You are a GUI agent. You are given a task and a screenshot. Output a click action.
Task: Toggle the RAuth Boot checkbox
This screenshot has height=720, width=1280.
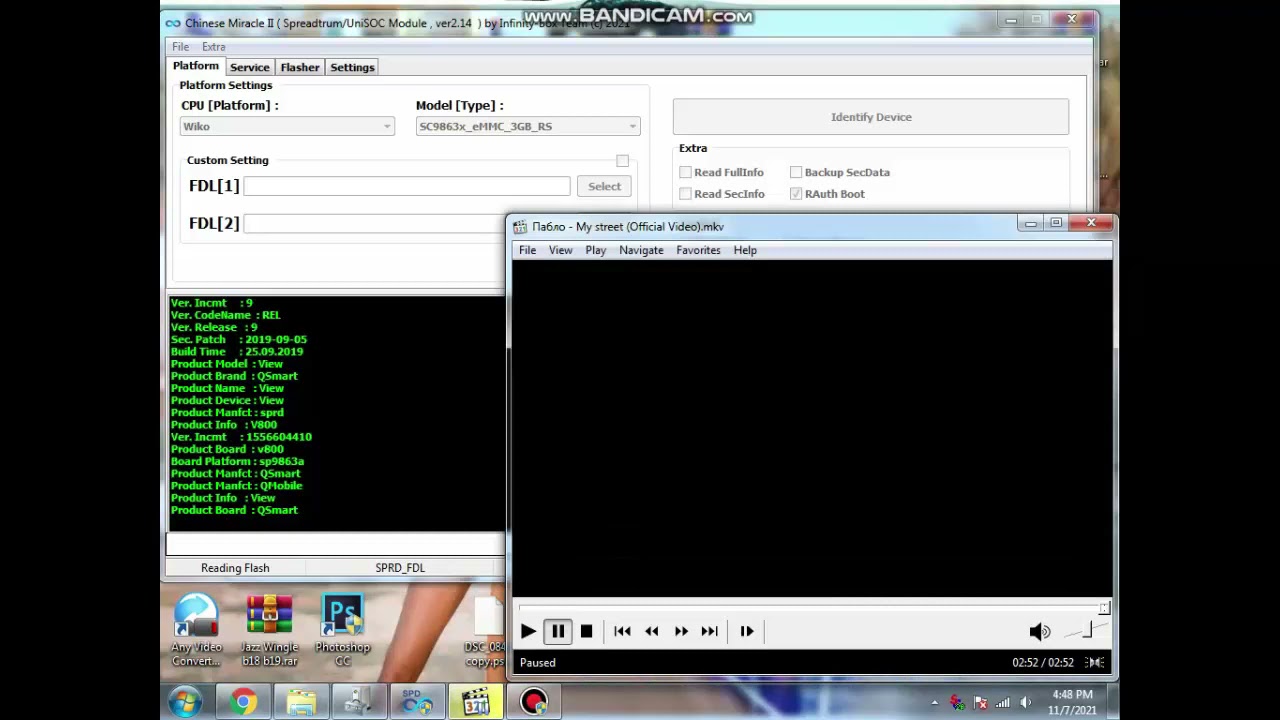tap(796, 194)
